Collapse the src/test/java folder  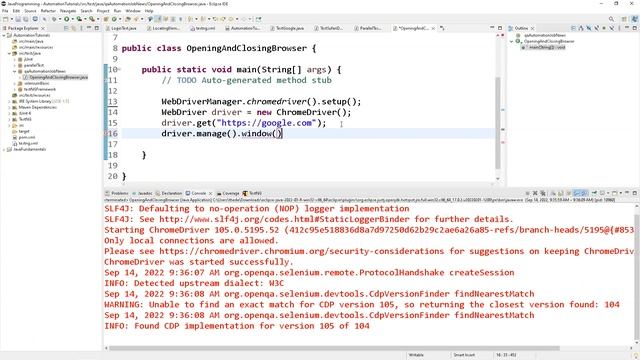pos(9,53)
